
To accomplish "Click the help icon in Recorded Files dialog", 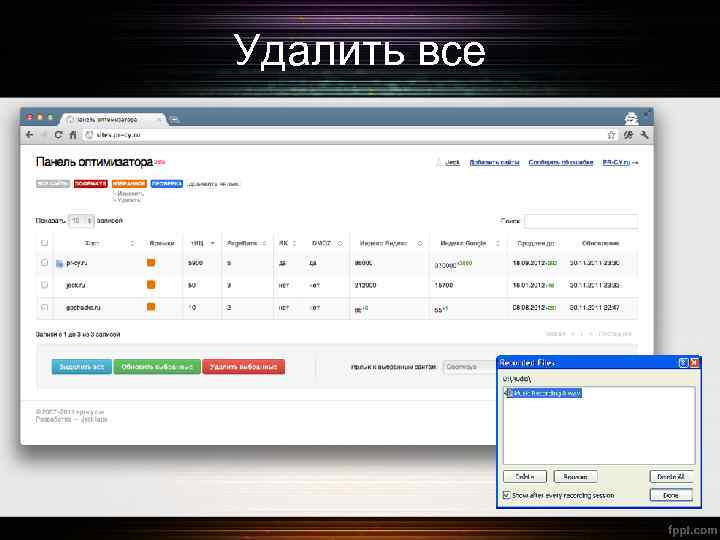I will pyautogui.click(x=683, y=363).
